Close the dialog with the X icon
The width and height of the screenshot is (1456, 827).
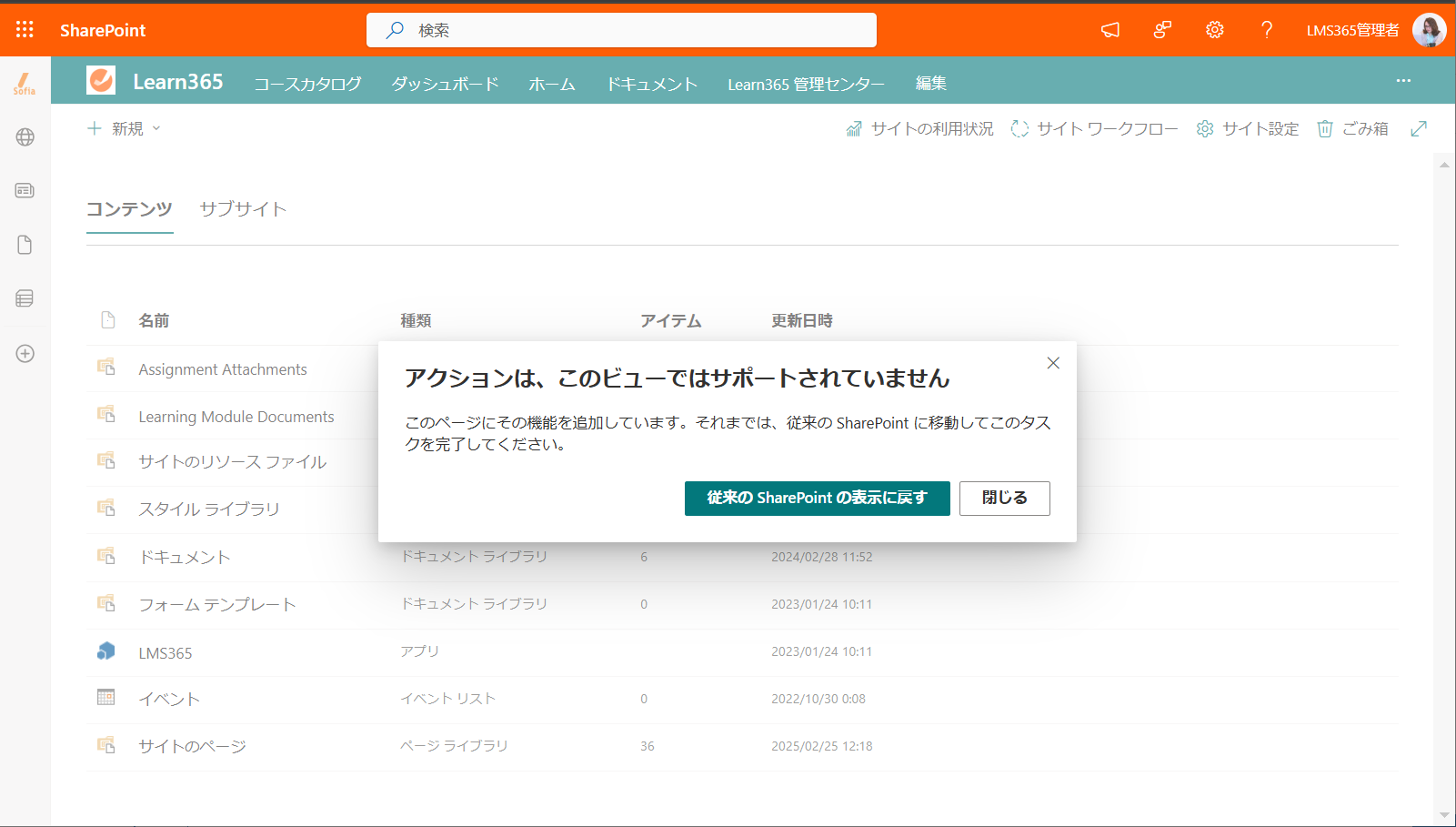click(x=1053, y=363)
